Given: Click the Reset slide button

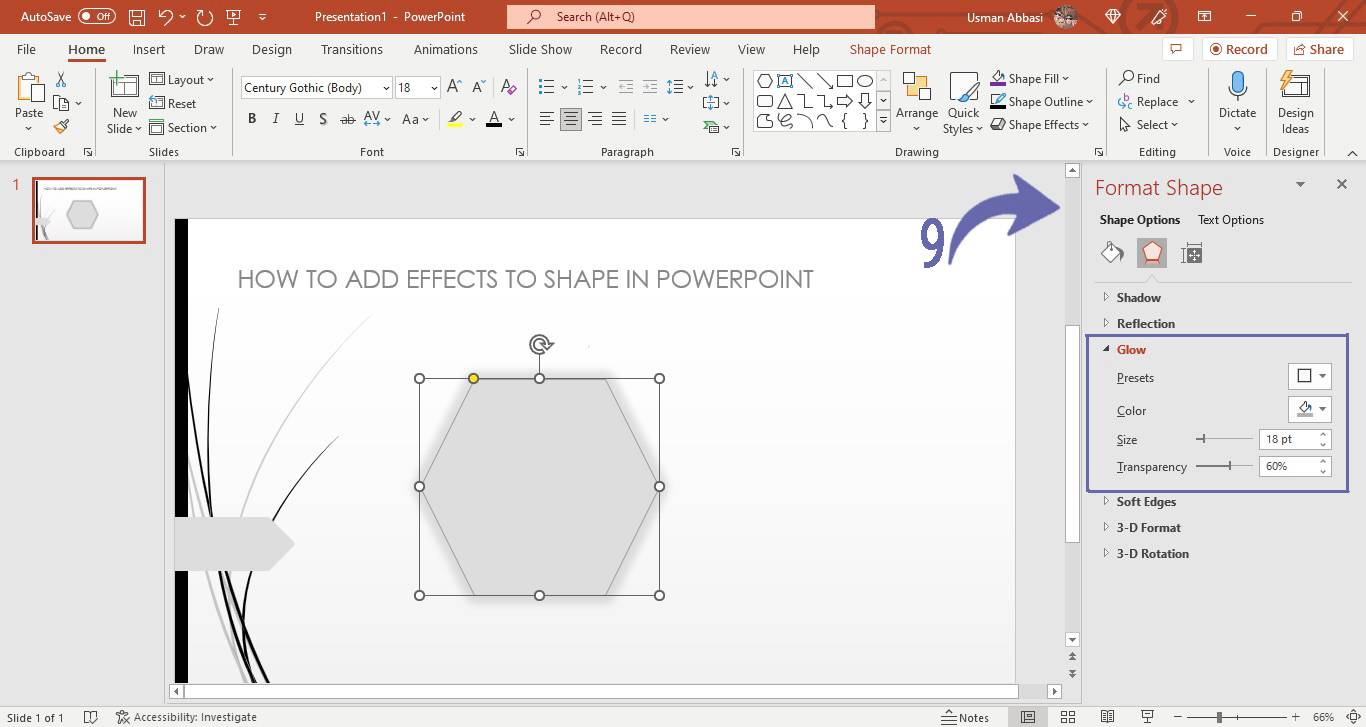Looking at the screenshot, I should 173,104.
